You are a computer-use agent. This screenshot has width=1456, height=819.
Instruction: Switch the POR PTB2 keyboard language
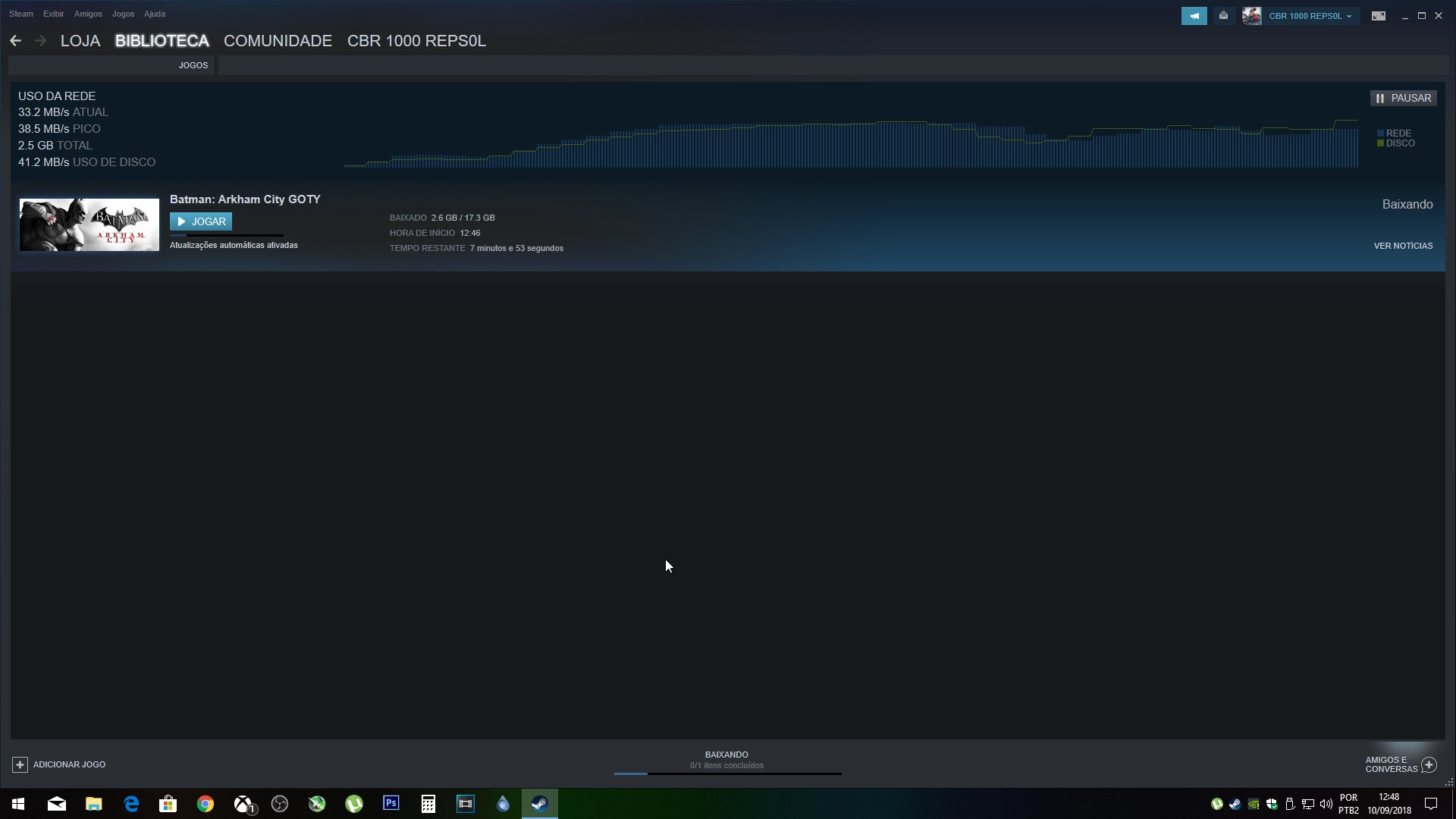point(1348,804)
